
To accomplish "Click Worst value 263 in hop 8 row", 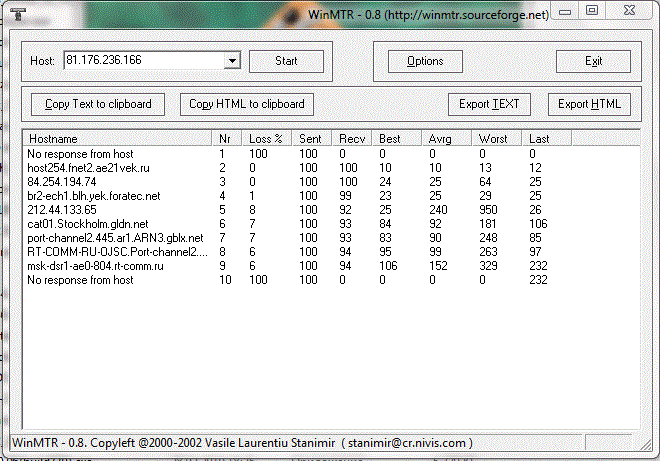I will tap(488, 252).
